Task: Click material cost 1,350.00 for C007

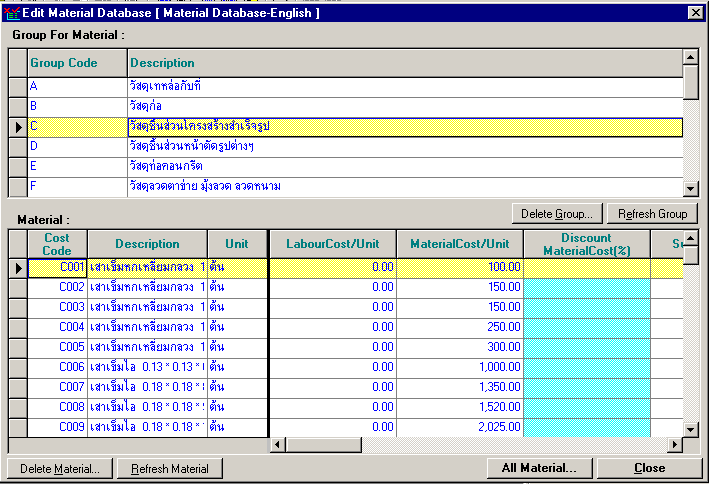Action: (460, 387)
